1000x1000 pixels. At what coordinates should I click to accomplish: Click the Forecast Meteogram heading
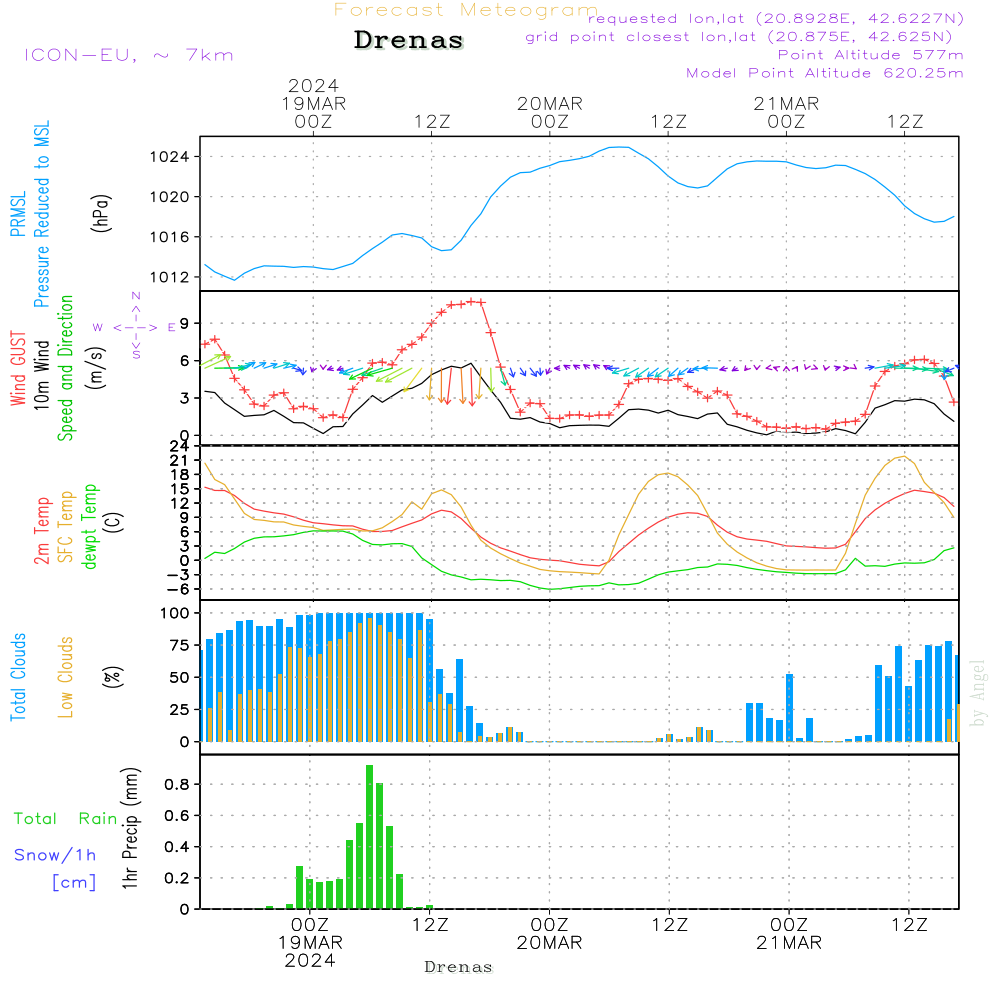click(x=465, y=10)
